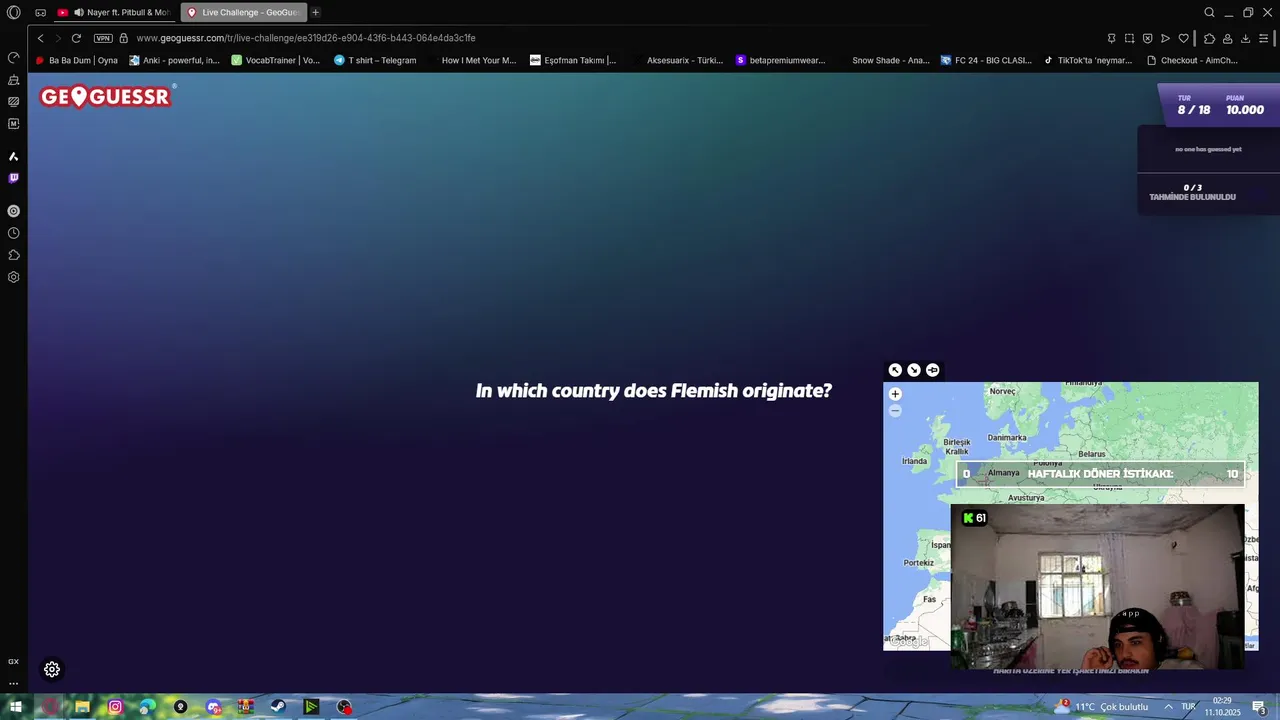Open the browser search tabs magnifier
The height and width of the screenshot is (720, 1280).
pos(1209,12)
